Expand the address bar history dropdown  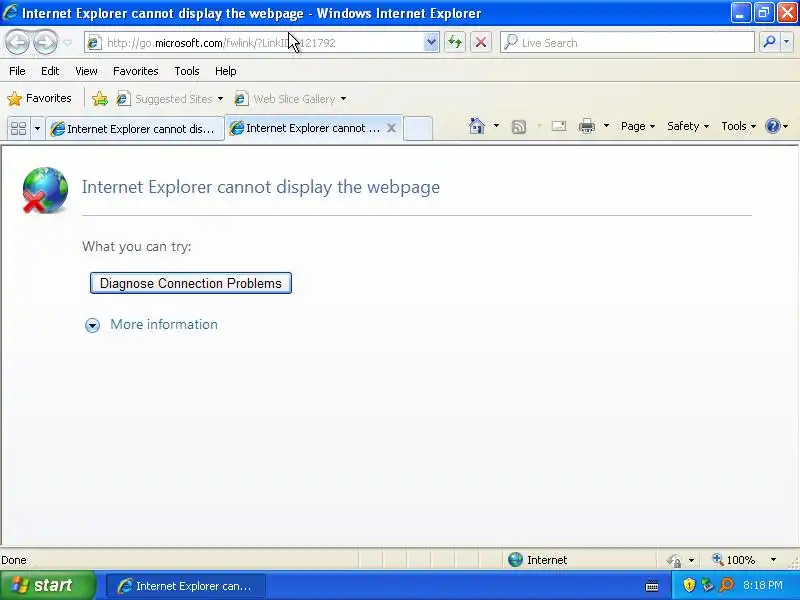coord(431,43)
